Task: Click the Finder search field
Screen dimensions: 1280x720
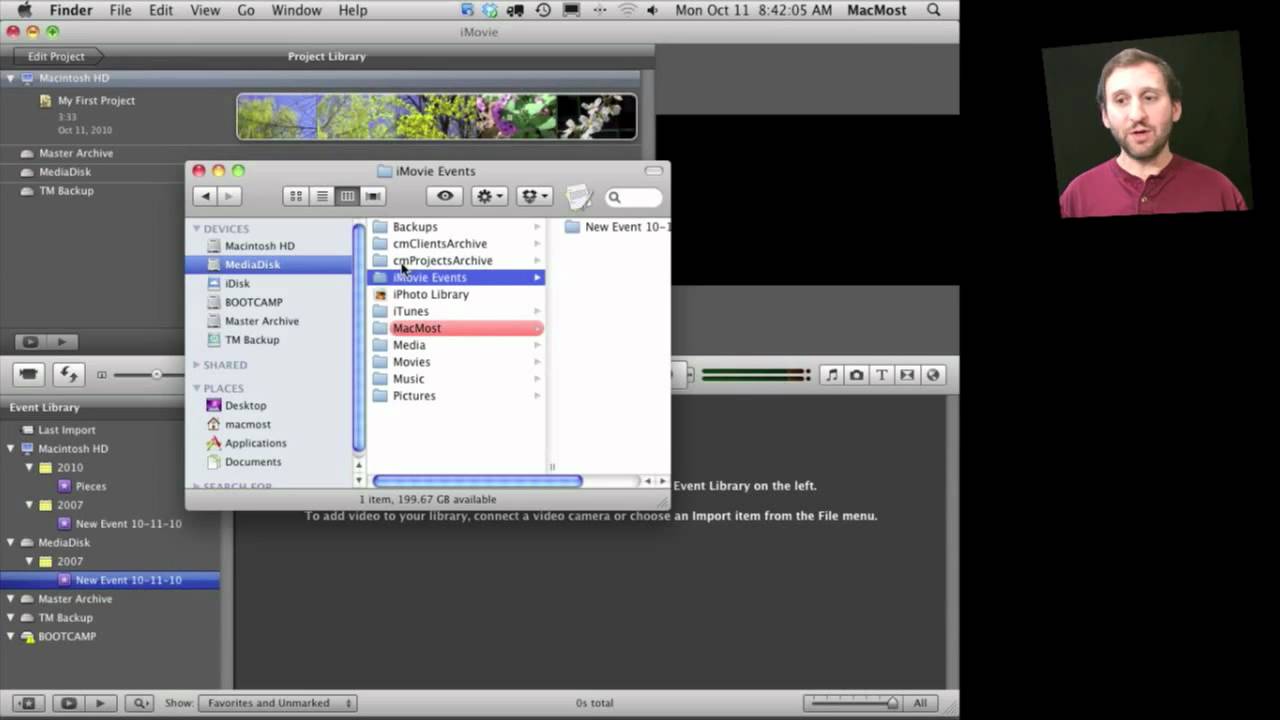Action: (633, 198)
